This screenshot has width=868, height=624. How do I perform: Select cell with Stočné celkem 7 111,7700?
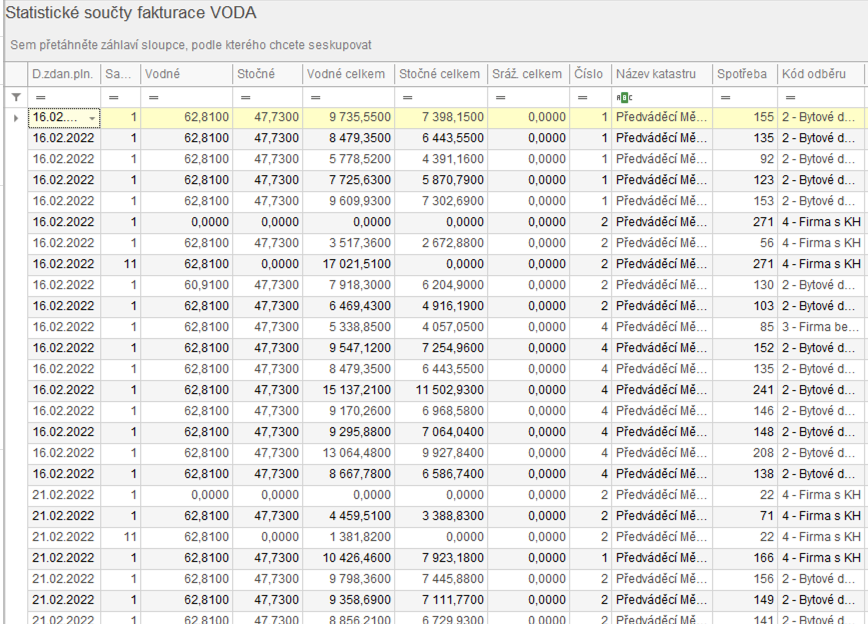coord(441,600)
